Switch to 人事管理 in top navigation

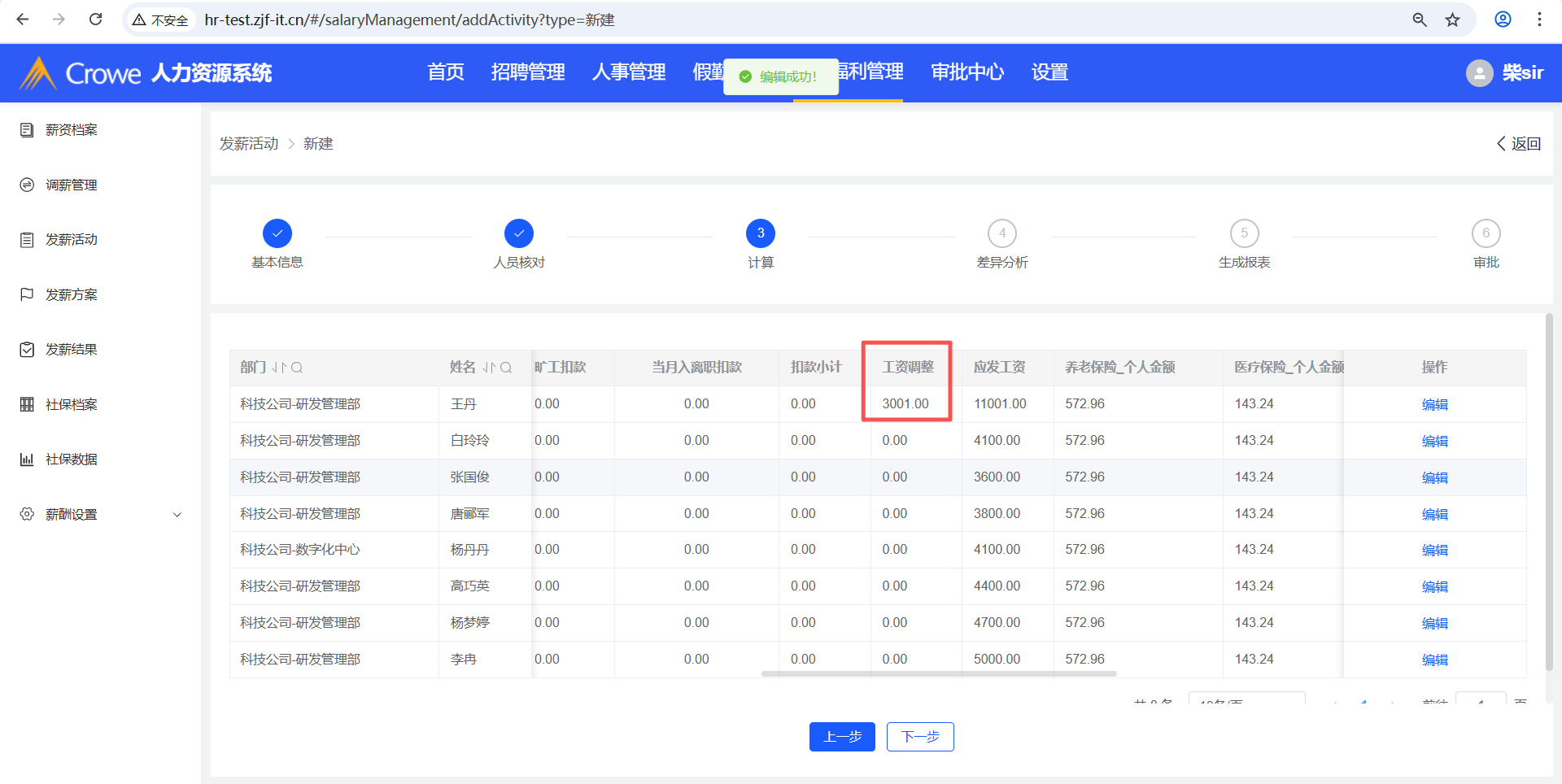click(x=629, y=72)
